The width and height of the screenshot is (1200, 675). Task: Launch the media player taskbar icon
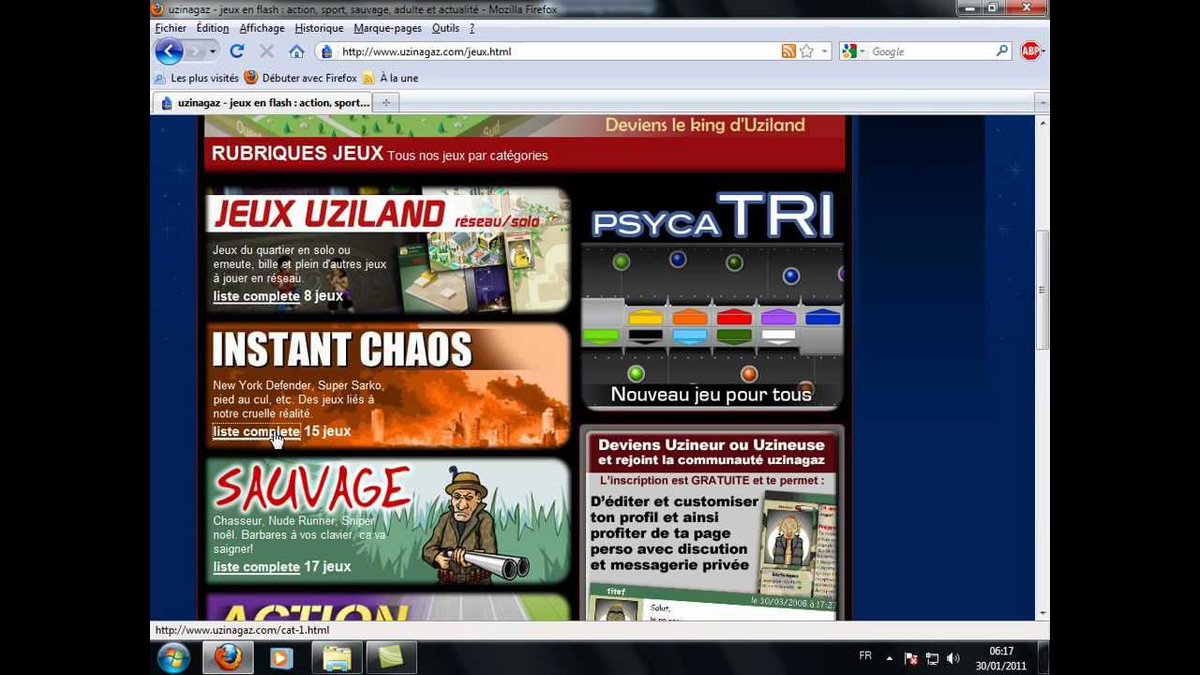[282, 657]
